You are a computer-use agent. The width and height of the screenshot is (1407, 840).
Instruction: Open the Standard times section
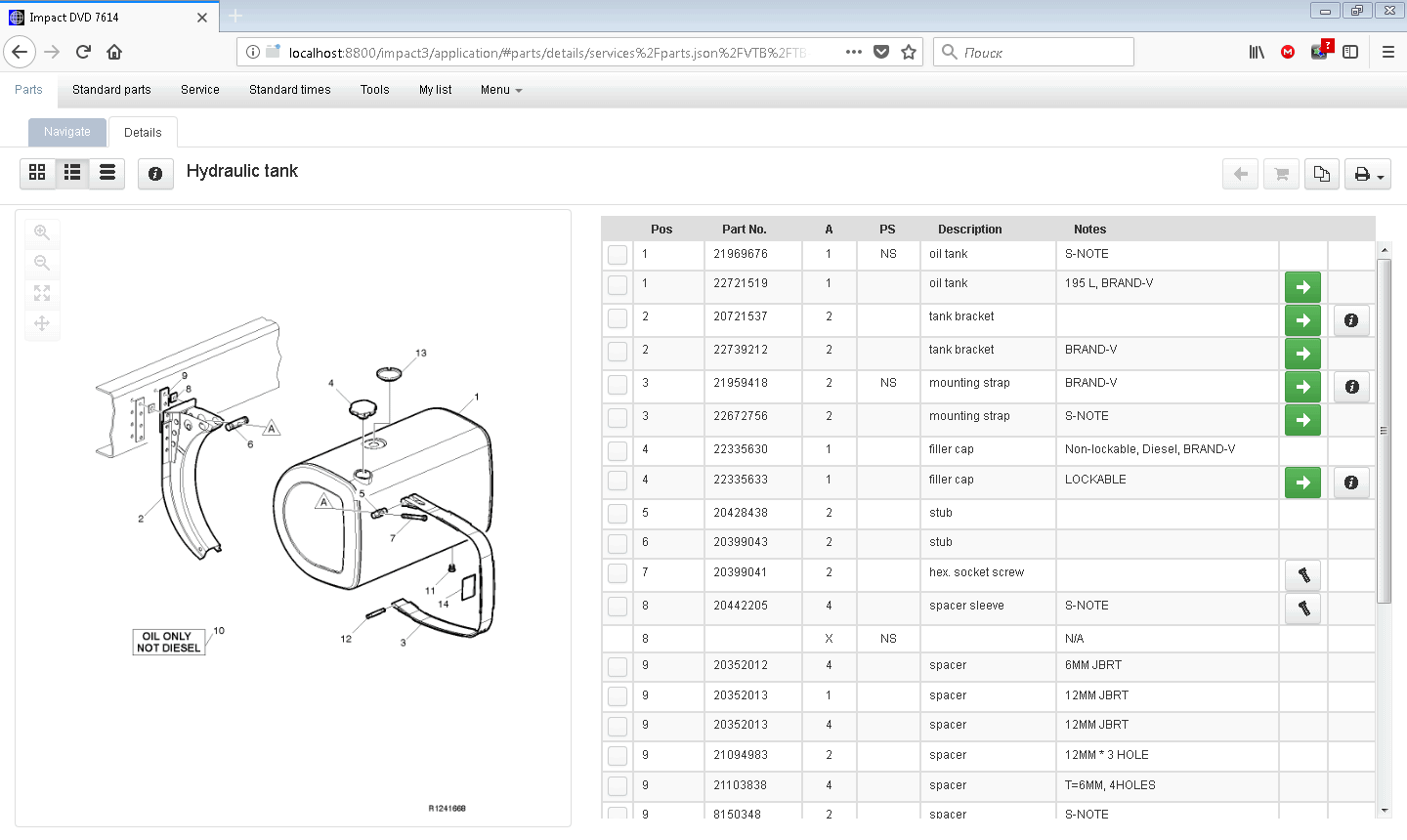pyautogui.click(x=289, y=89)
